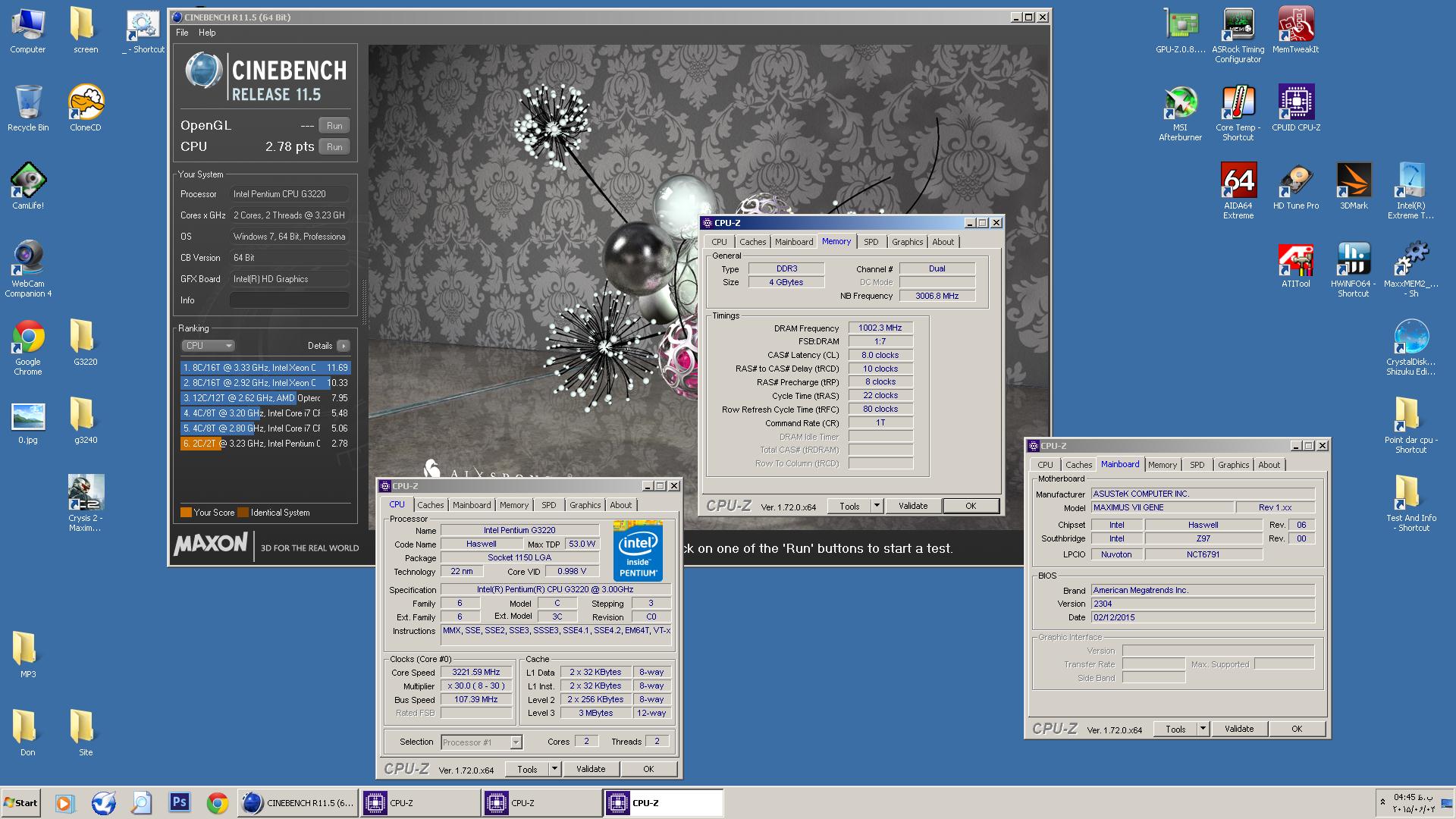The width and height of the screenshot is (1456, 819).
Task: Open Google Chrome desktop icon
Action: click(x=28, y=347)
